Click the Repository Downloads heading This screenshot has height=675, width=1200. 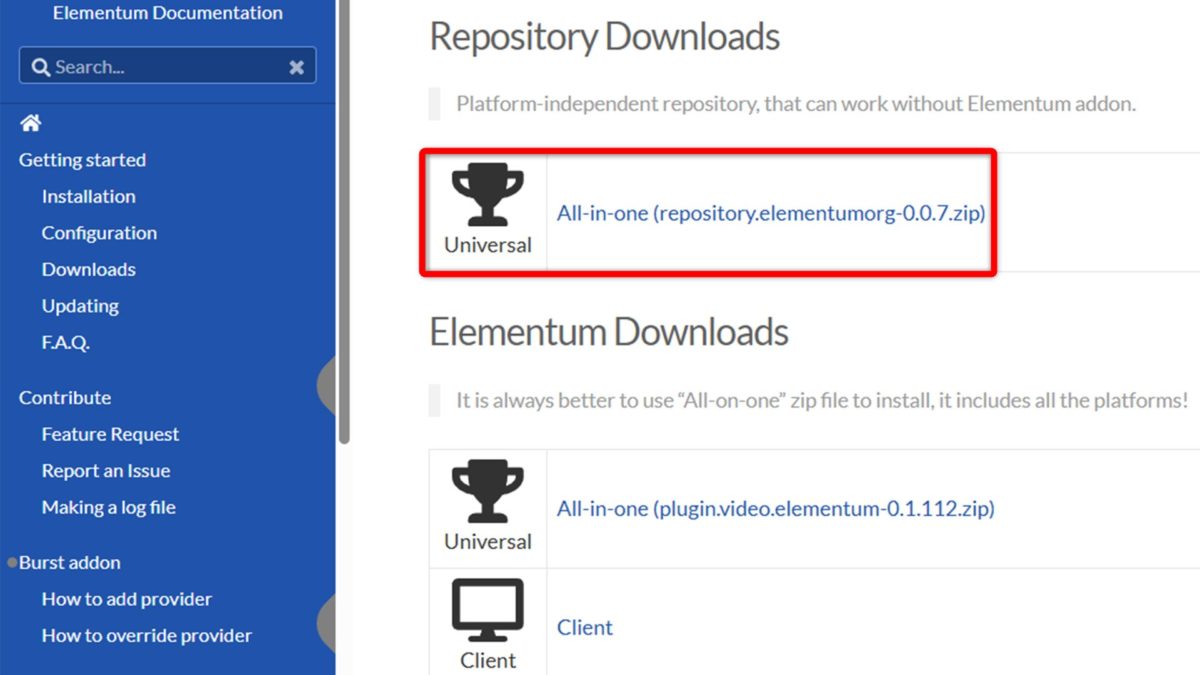pos(605,37)
